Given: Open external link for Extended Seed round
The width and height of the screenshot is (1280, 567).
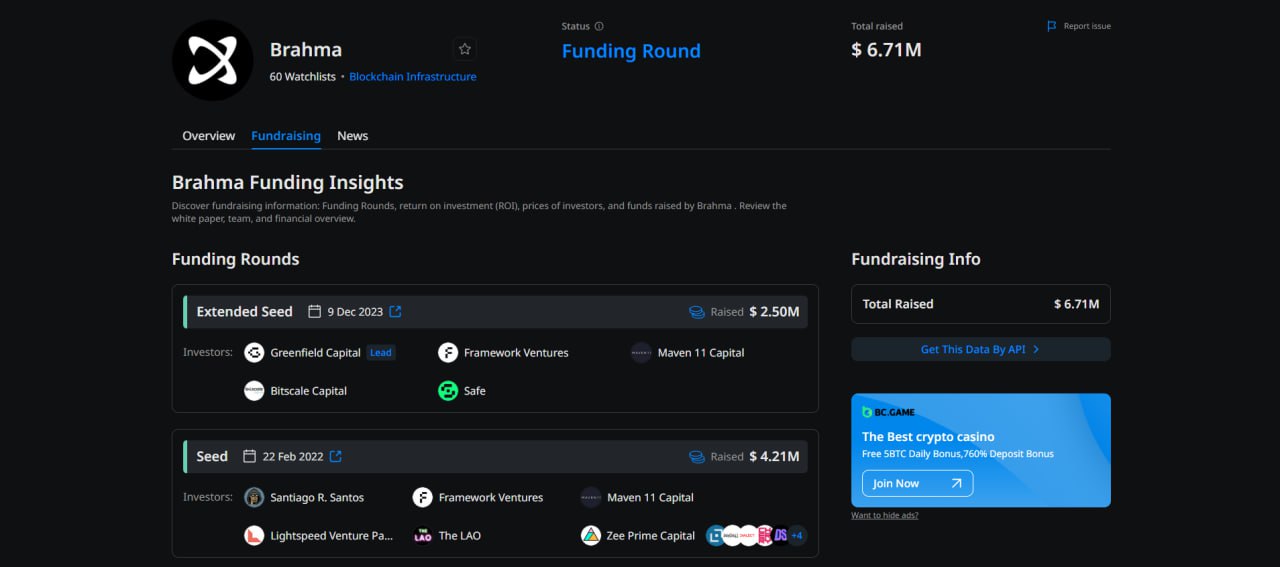Looking at the screenshot, I should [395, 312].
